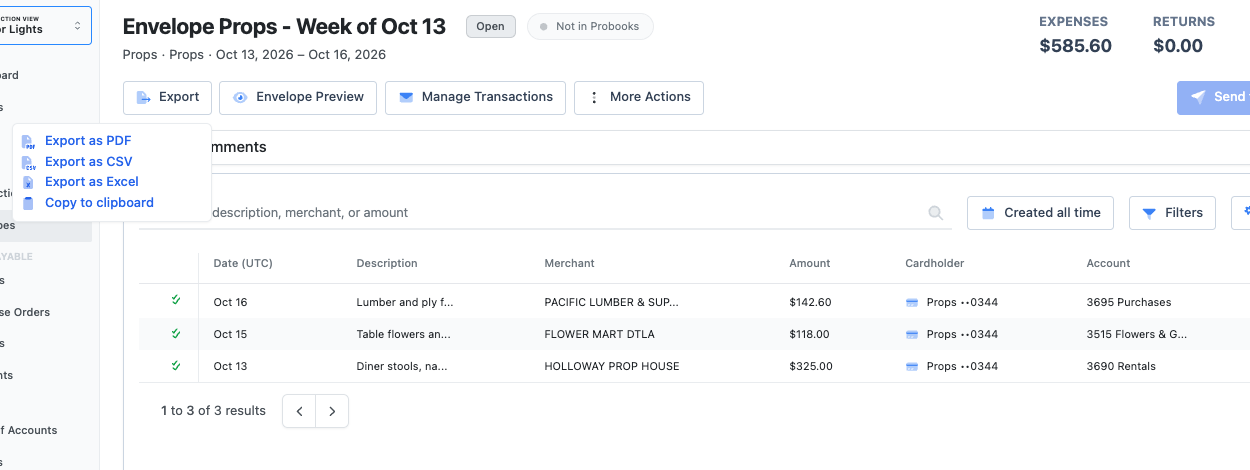Sort by the Description column header
Image resolution: width=1250 pixels, height=470 pixels.
tap(387, 263)
